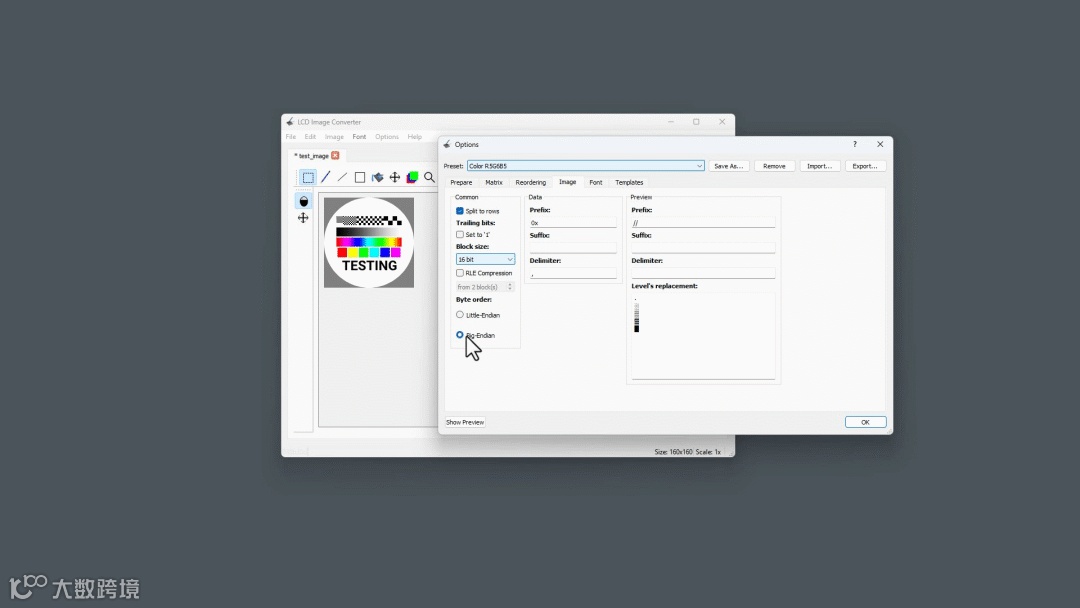1080x608 pixels.
Task: Click the from 2 block(s) spinner
Action: pyautogui.click(x=485, y=287)
